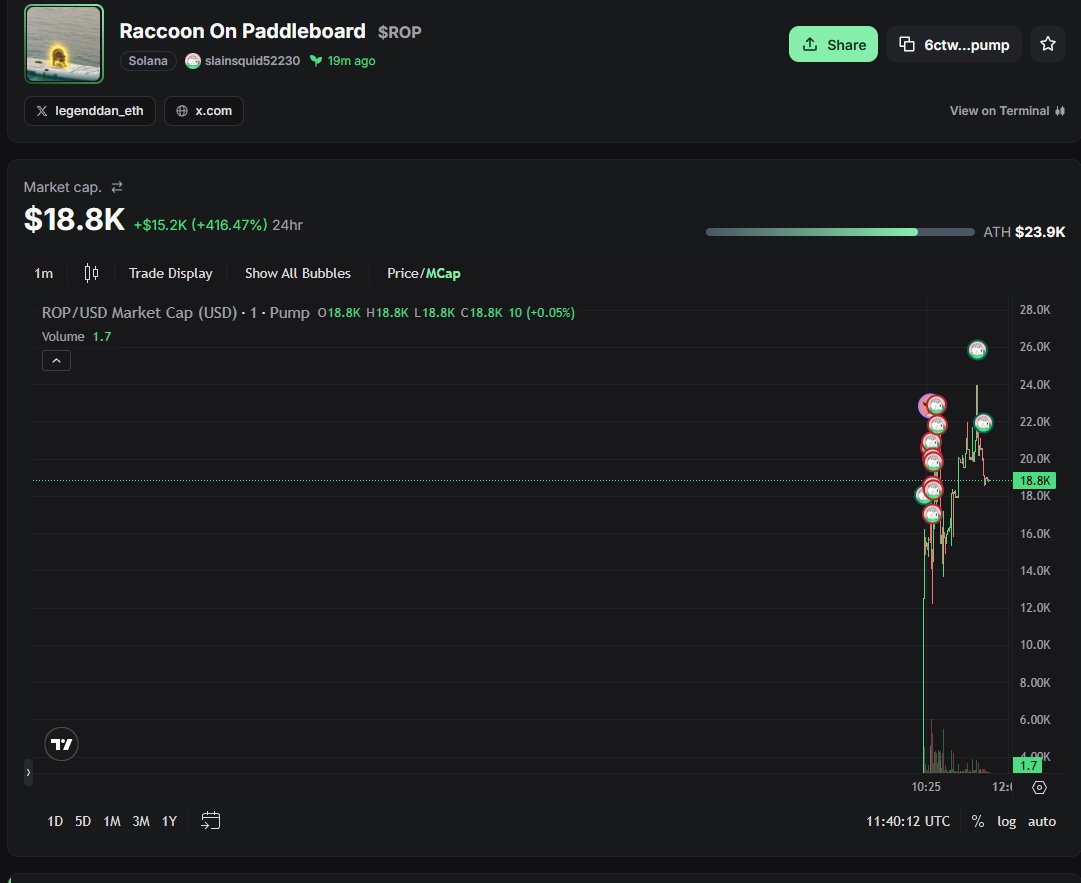Click the ROP/USD Market Cap chart title

coord(176,312)
